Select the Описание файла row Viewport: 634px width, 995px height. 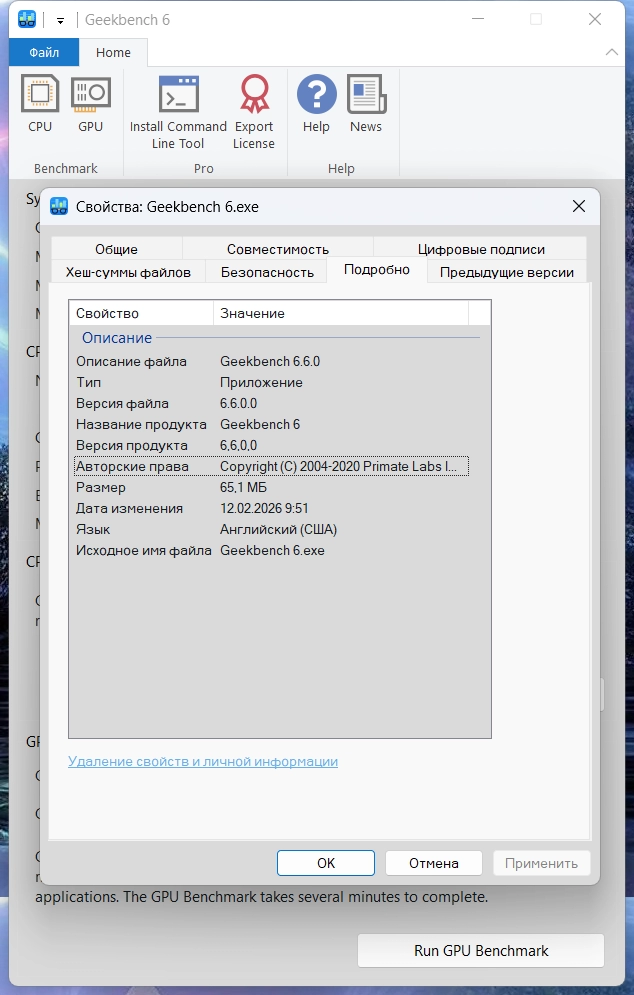272,361
